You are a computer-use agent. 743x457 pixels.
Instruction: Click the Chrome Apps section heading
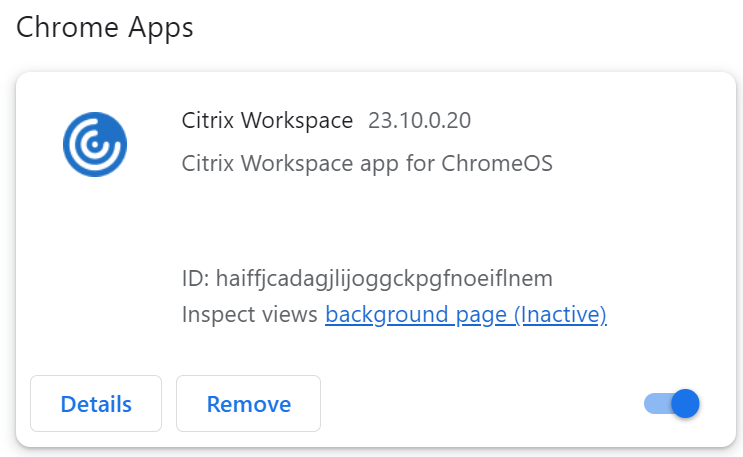click(105, 28)
